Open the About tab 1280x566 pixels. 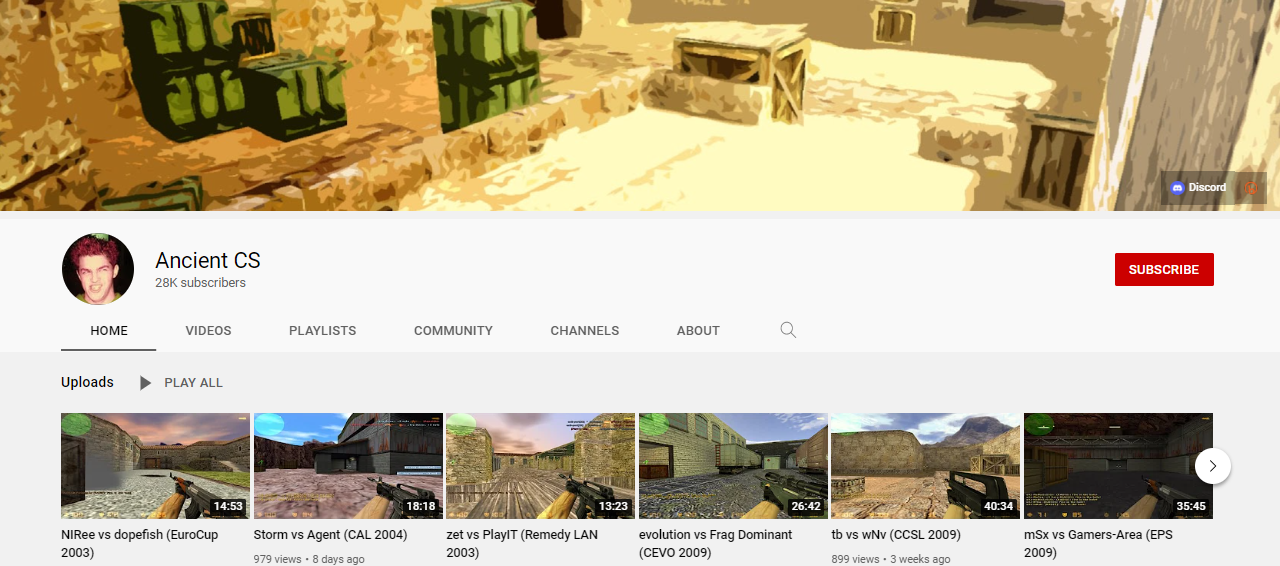(x=698, y=330)
